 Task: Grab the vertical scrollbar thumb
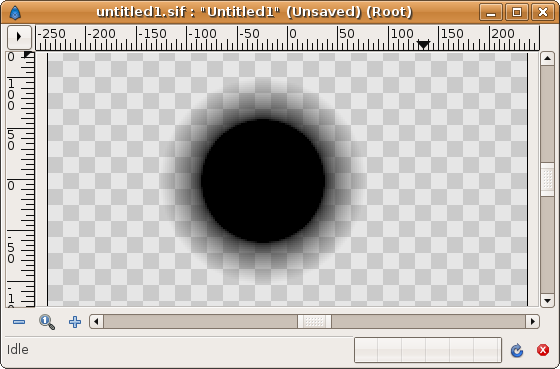pos(547,180)
